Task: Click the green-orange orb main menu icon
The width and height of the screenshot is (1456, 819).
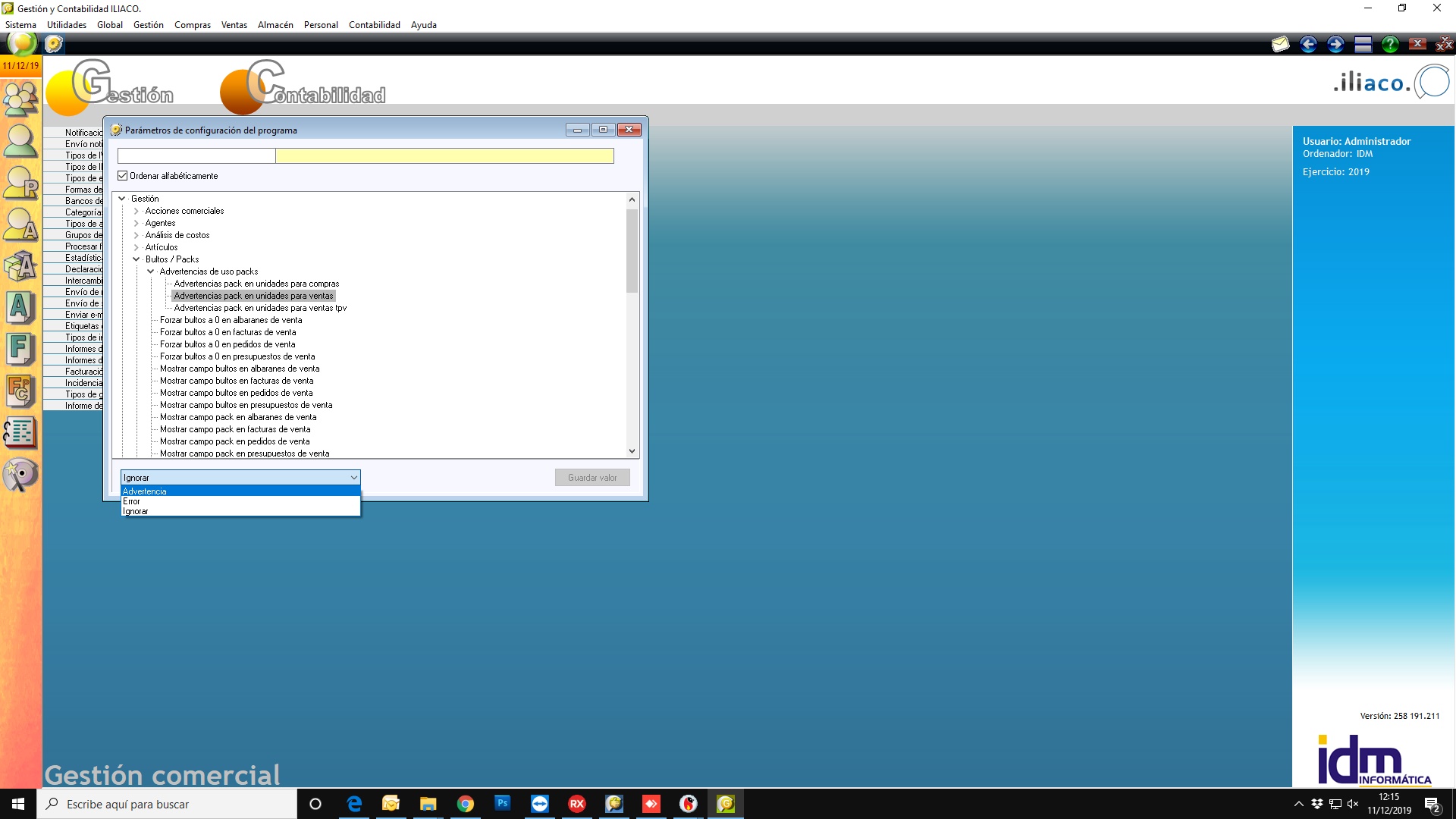Action: coord(22,44)
